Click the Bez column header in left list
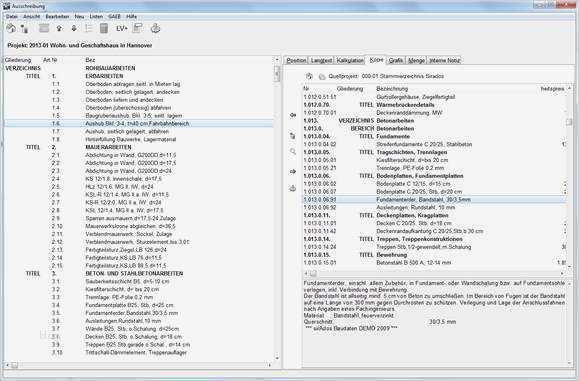579x381 pixels. click(90, 60)
